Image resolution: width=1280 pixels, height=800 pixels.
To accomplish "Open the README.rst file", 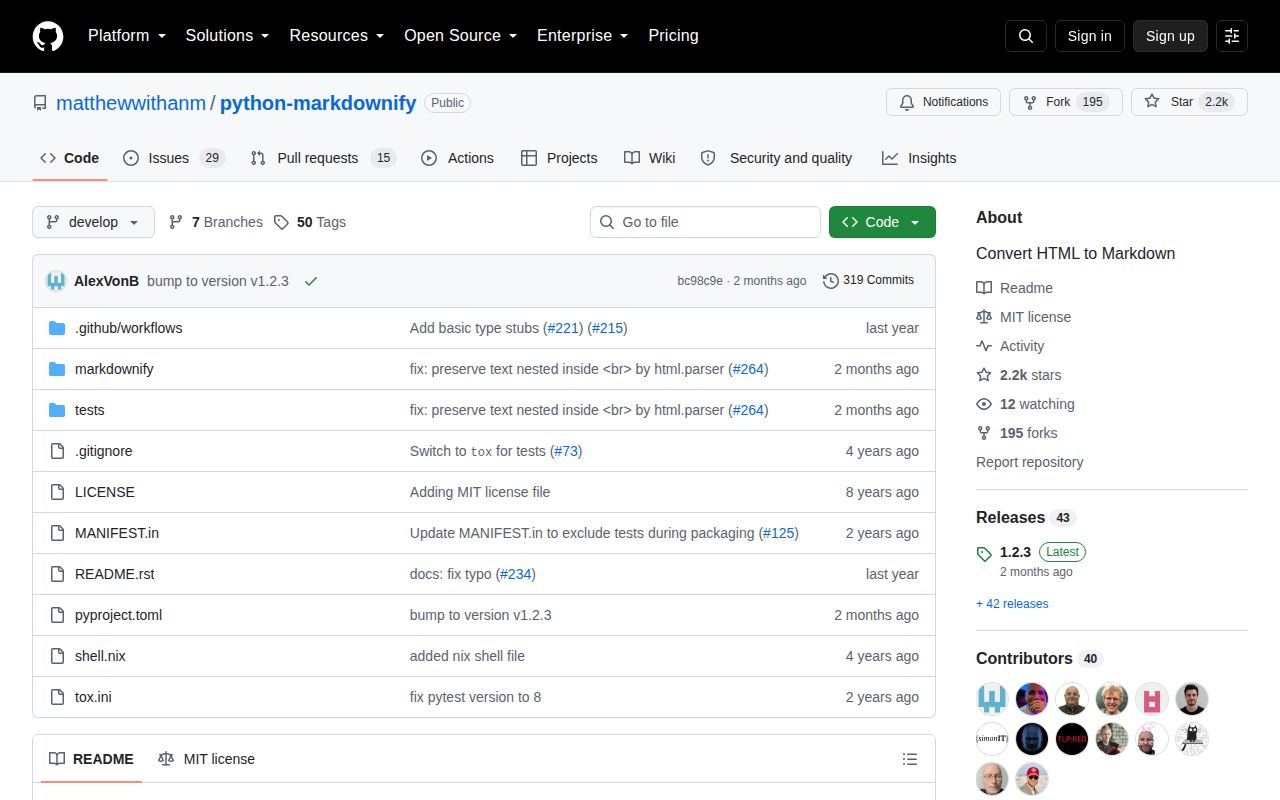I will click(x=114, y=574).
